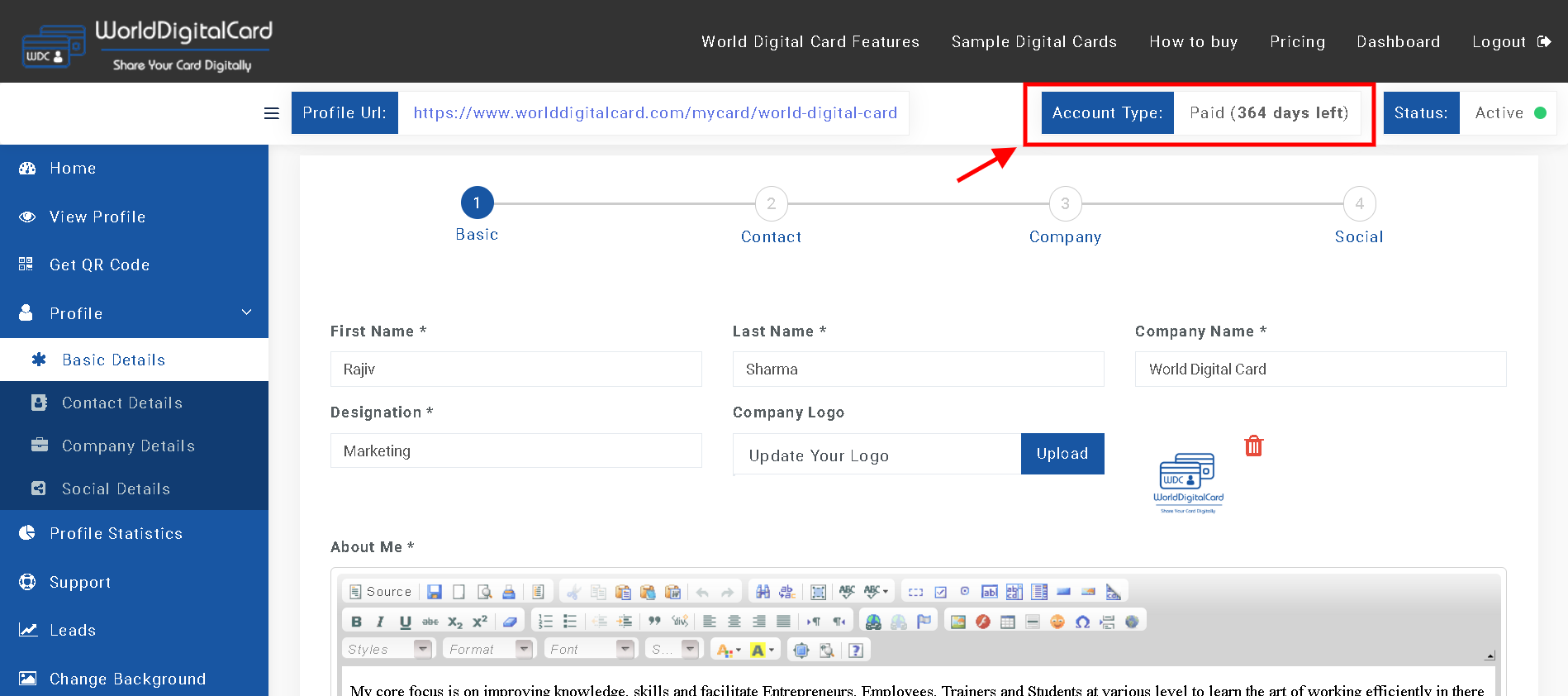Go to step 2 Contact
Viewport: 1568px width, 696px height.
click(771, 203)
